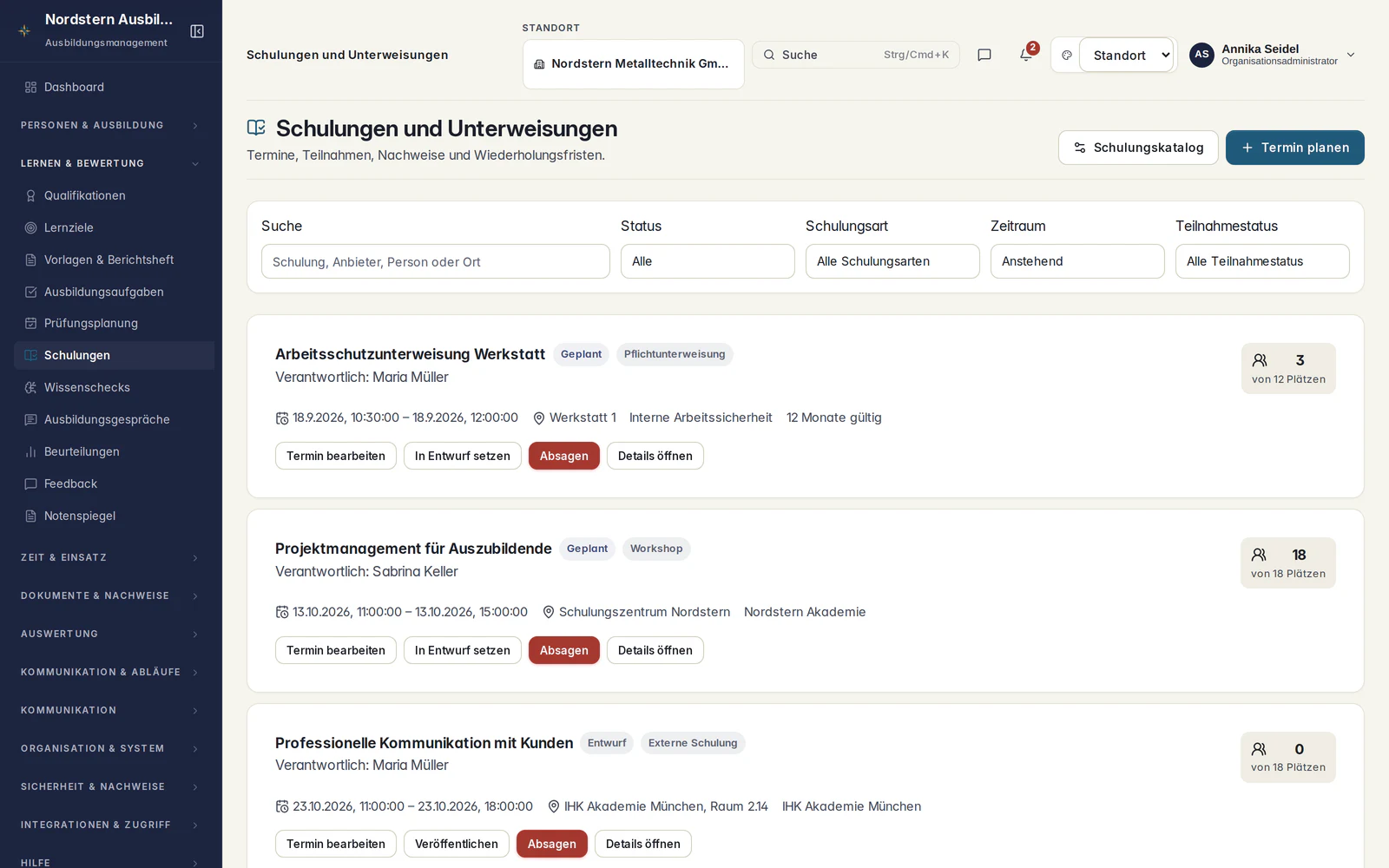
Task: Expand Personen & Ausbildung section
Action: 111,125
